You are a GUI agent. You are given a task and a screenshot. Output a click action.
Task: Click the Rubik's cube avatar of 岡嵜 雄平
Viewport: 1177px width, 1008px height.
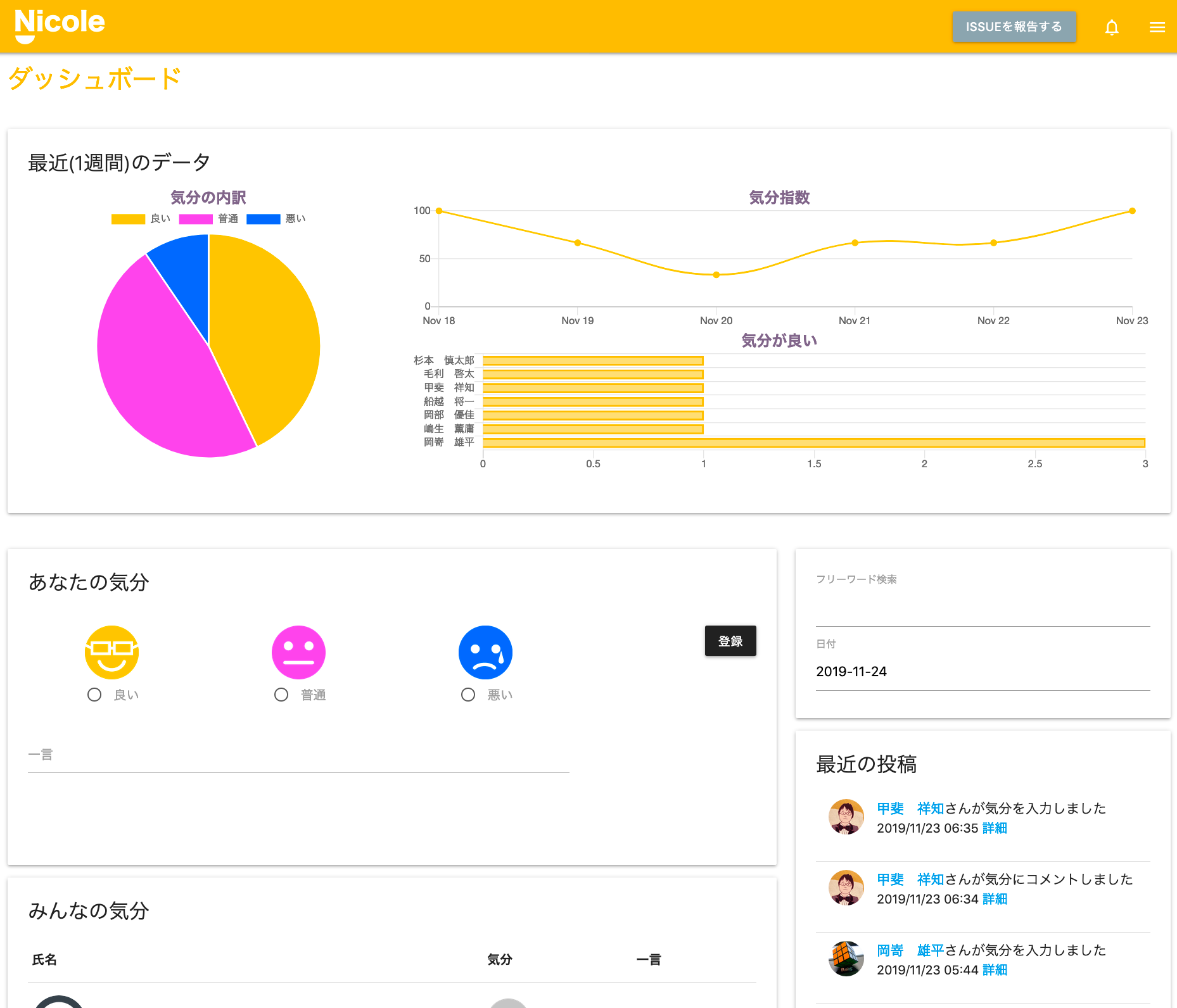point(846,959)
